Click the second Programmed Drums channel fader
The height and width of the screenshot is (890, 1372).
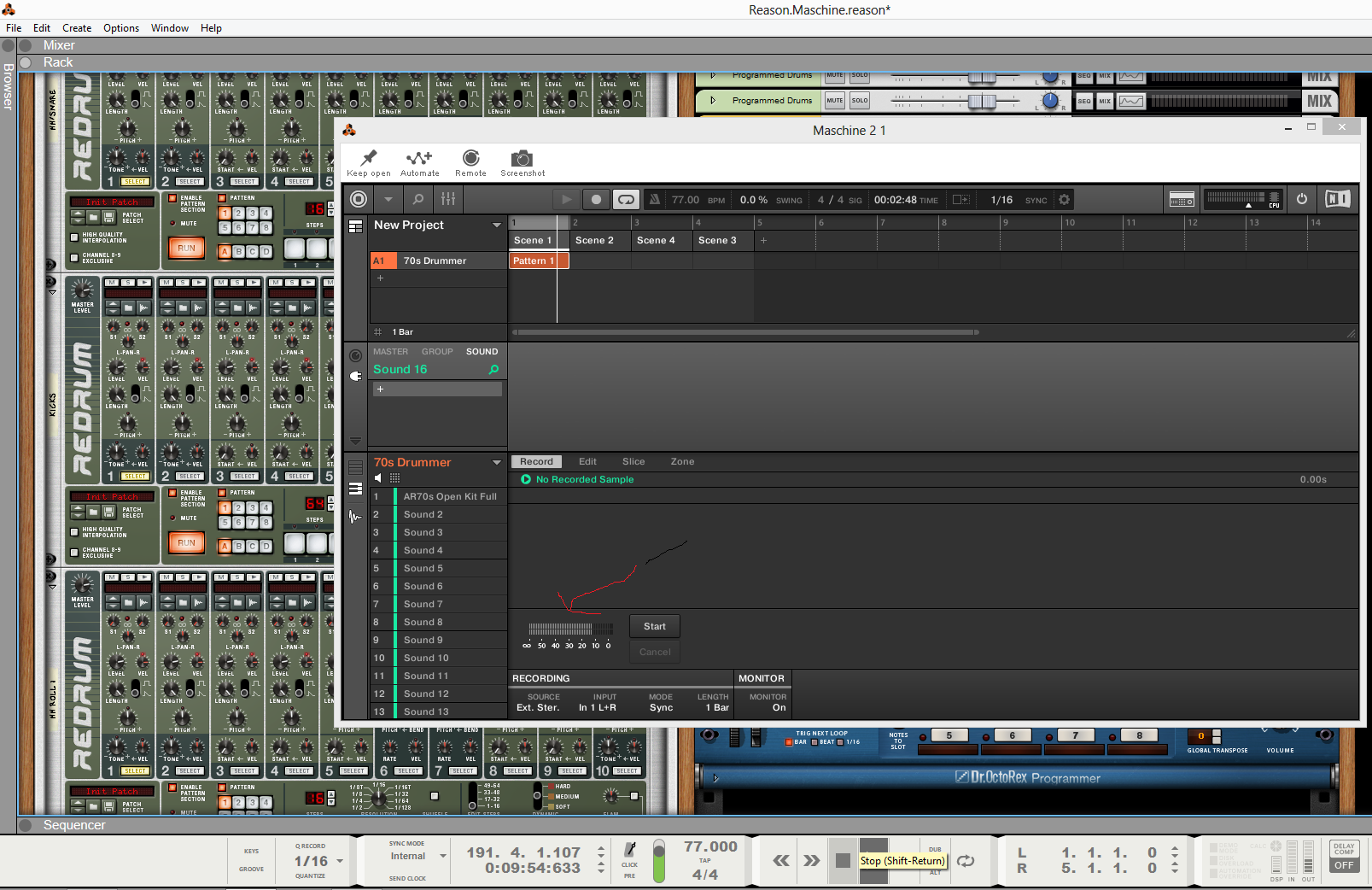point(982,101)
